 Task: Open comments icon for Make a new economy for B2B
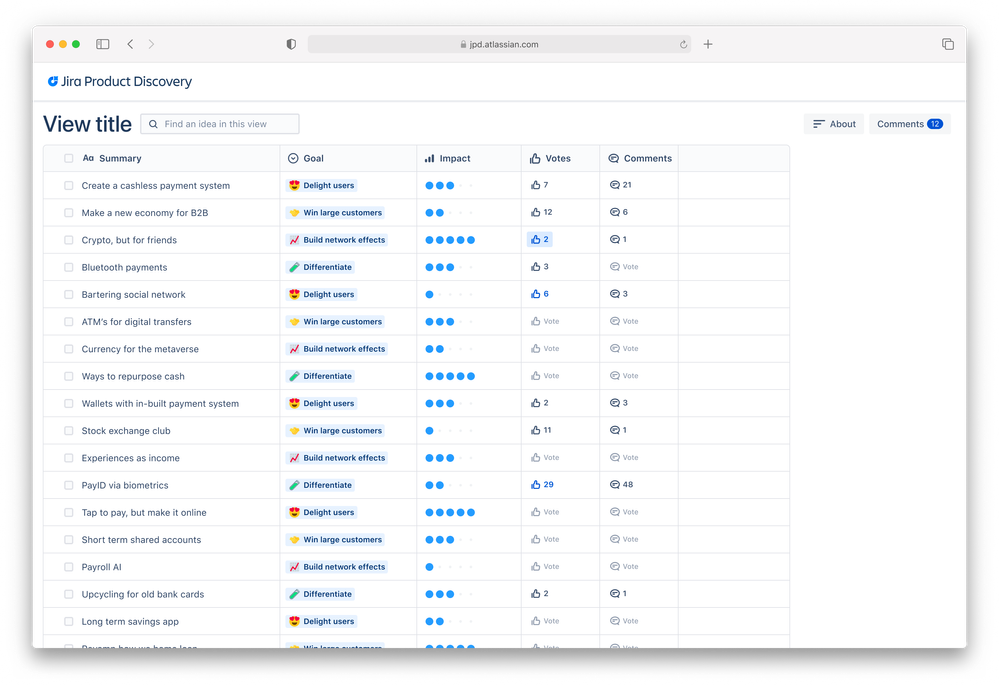[x=615, y=212]
